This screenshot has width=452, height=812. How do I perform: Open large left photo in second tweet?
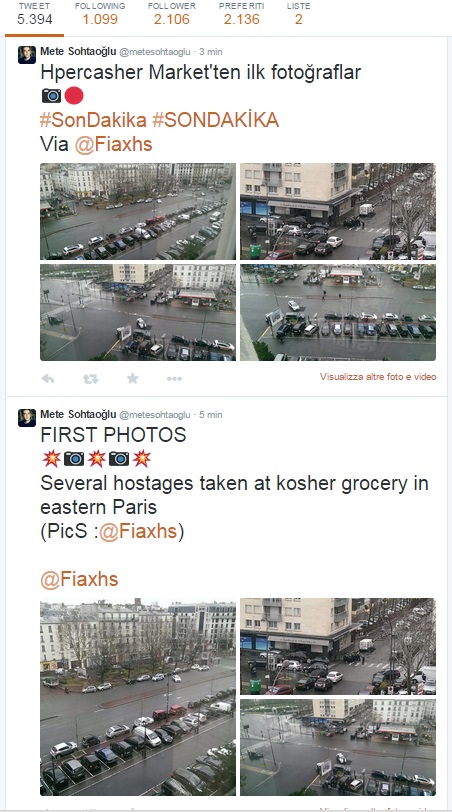[138, 697]
